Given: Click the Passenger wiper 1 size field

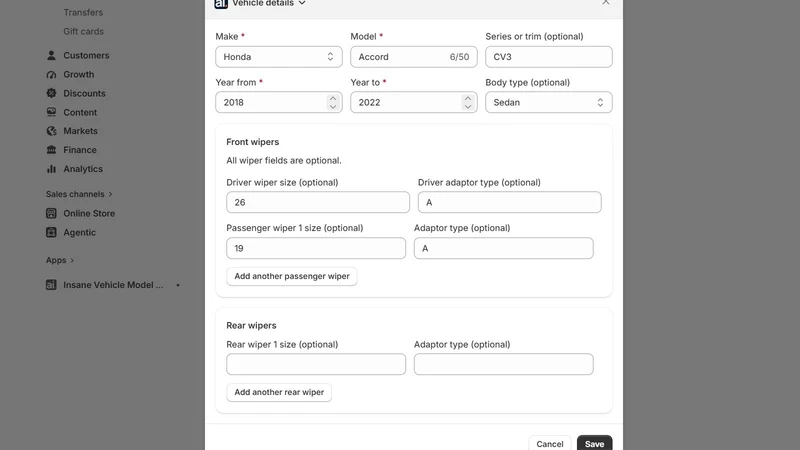Looking at the screenshot, I should click(x=316, y=248).
